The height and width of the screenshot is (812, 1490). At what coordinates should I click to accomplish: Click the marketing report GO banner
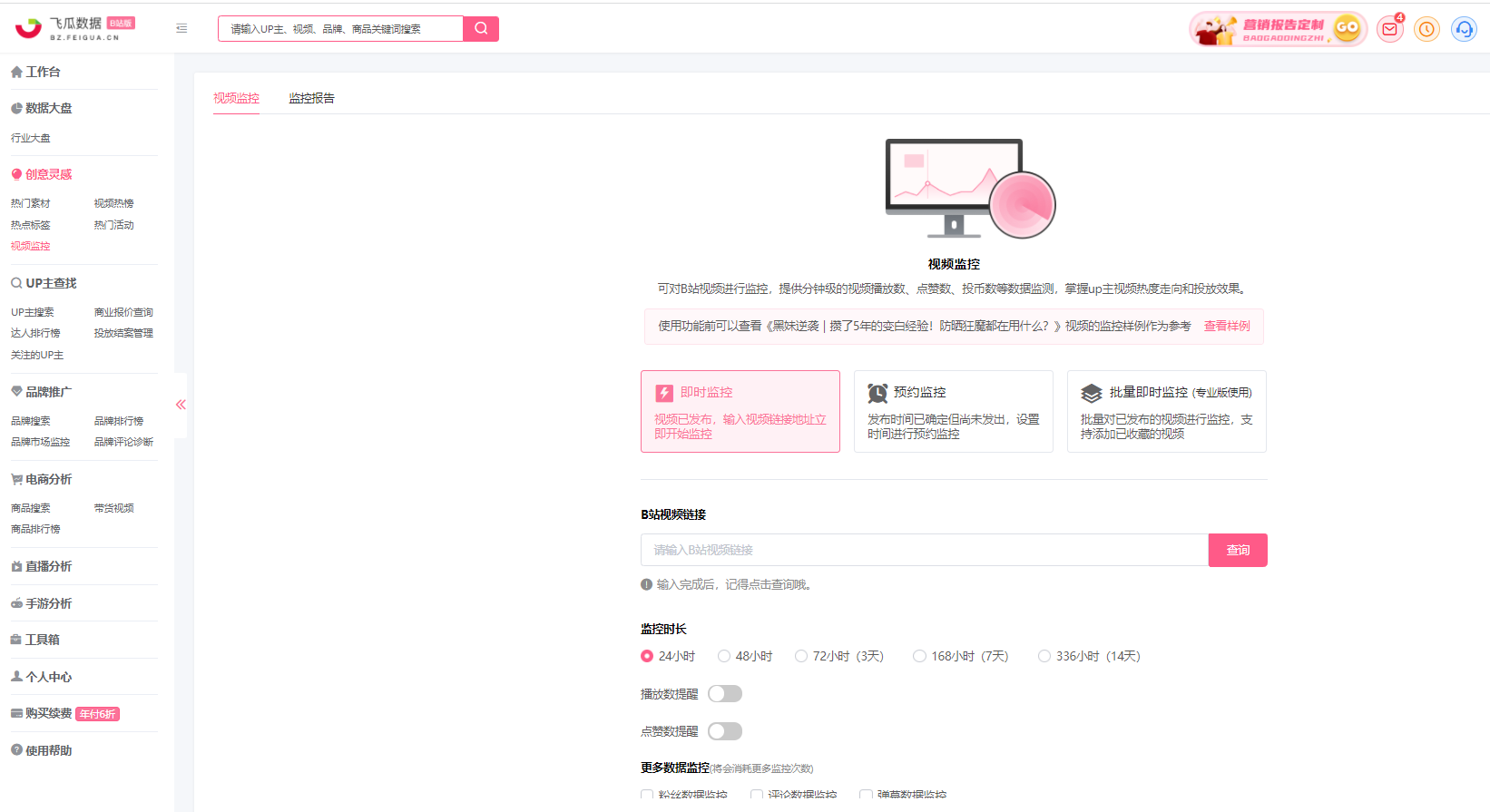point(1278,29)
